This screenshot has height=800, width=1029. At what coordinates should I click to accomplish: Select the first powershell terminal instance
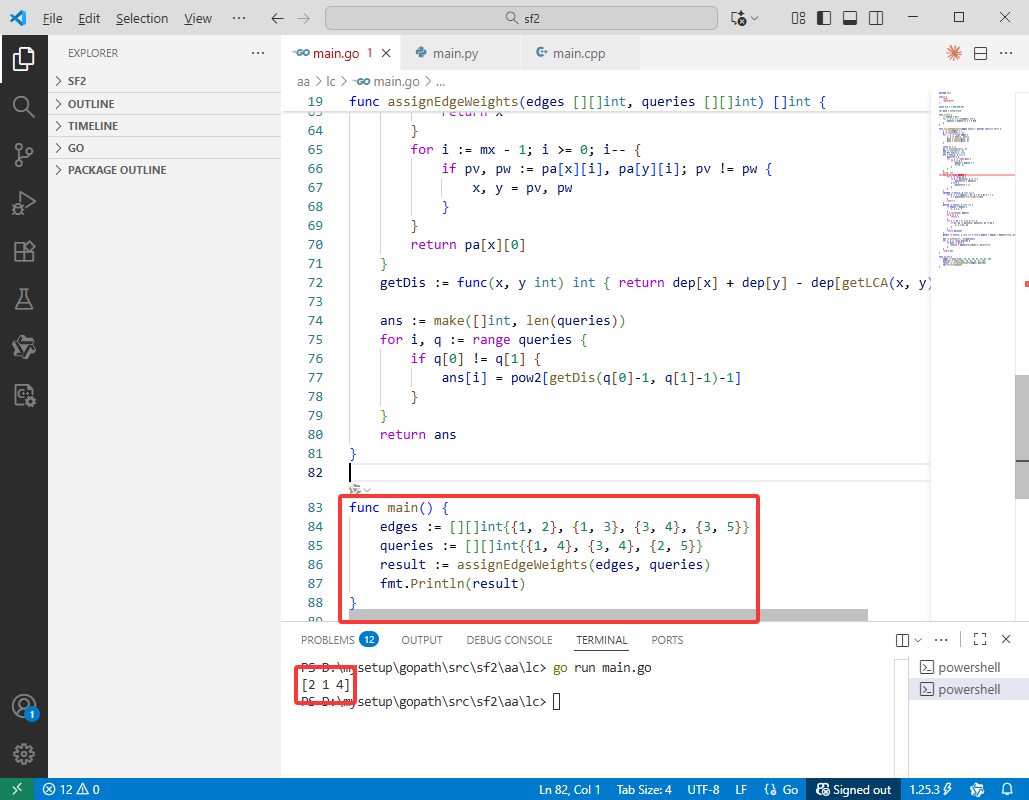pos(969,667)
